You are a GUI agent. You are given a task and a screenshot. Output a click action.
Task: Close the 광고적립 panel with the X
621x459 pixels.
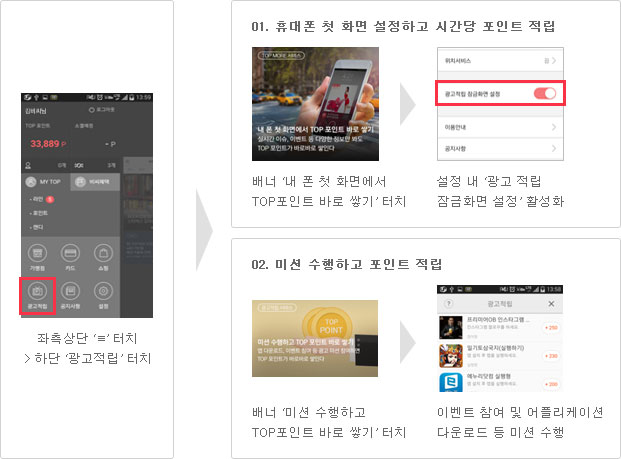click(551, 303)
